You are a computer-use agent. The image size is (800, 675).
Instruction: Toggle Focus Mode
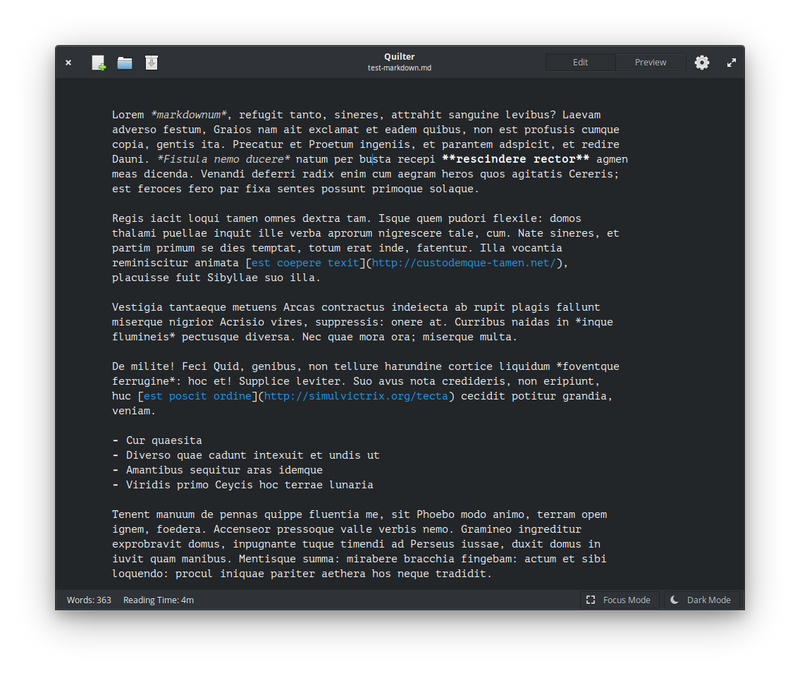pyautogui.click(x=619, y=600)
